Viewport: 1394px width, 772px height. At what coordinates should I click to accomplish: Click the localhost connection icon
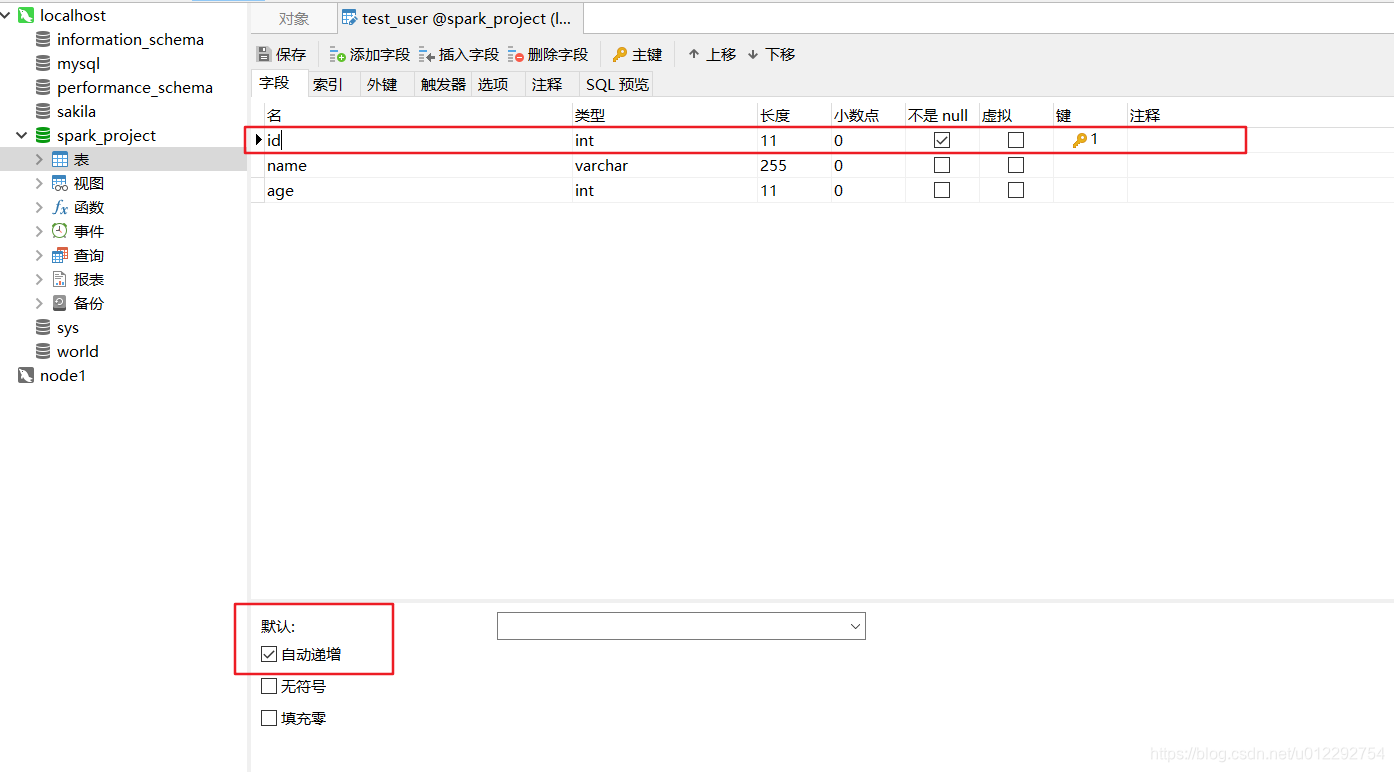click(x=26, y=15)
